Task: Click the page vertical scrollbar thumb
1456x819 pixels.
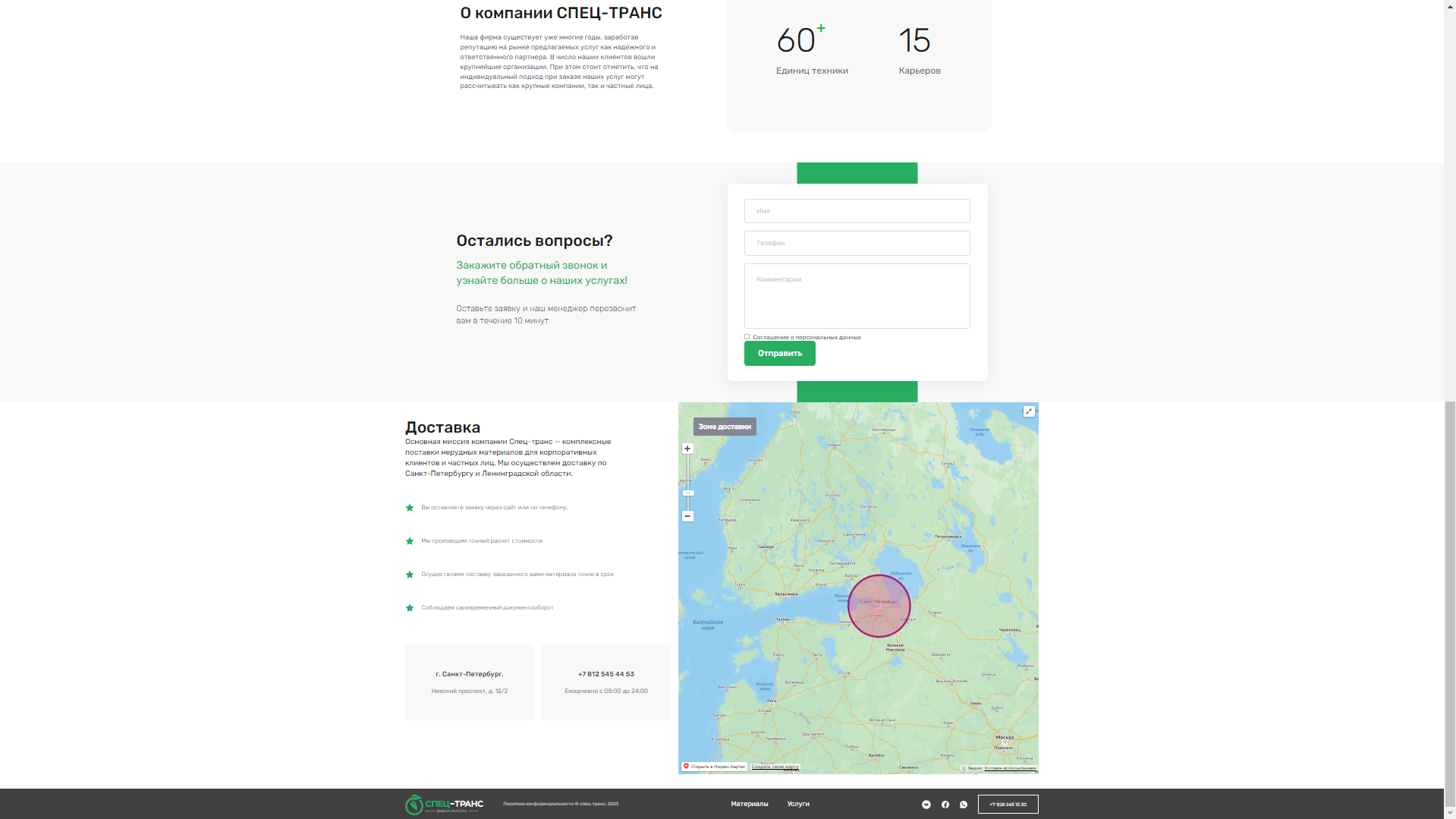Action: (x=1450, y=603)
